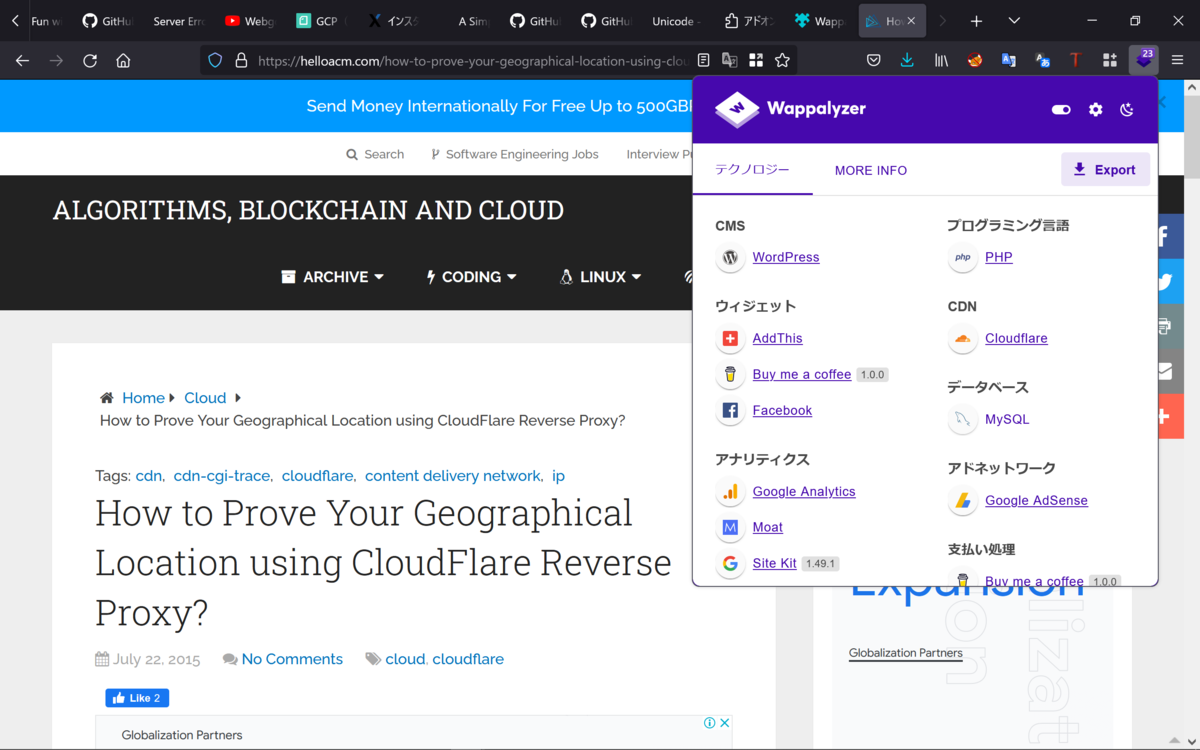
Task: Click the Facebook Like 2 button
Action: point(137,698)
